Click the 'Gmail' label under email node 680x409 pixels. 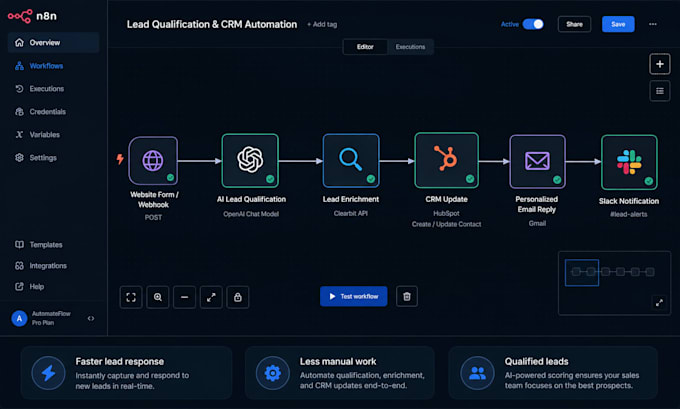point(537,223)
